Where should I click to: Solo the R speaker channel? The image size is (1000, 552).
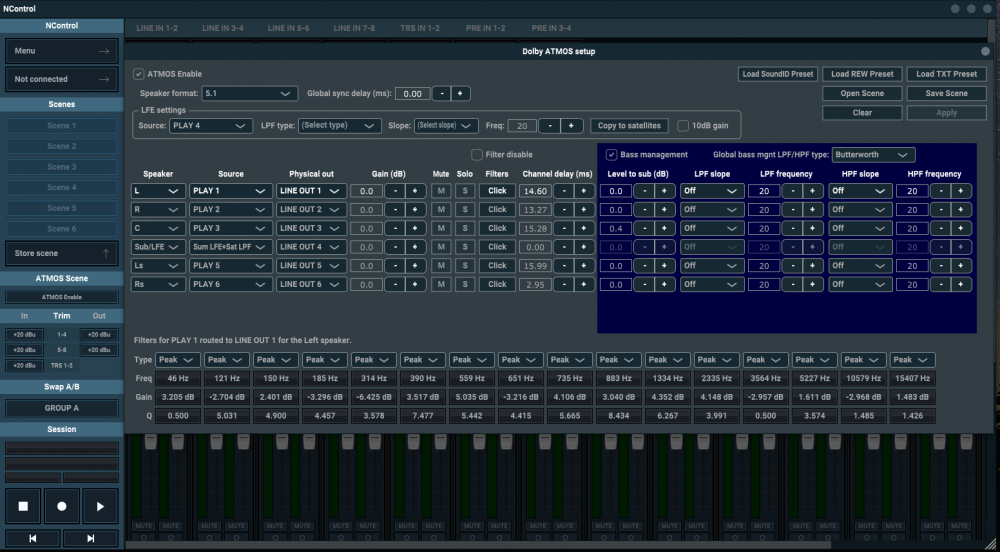pos(465,210)
